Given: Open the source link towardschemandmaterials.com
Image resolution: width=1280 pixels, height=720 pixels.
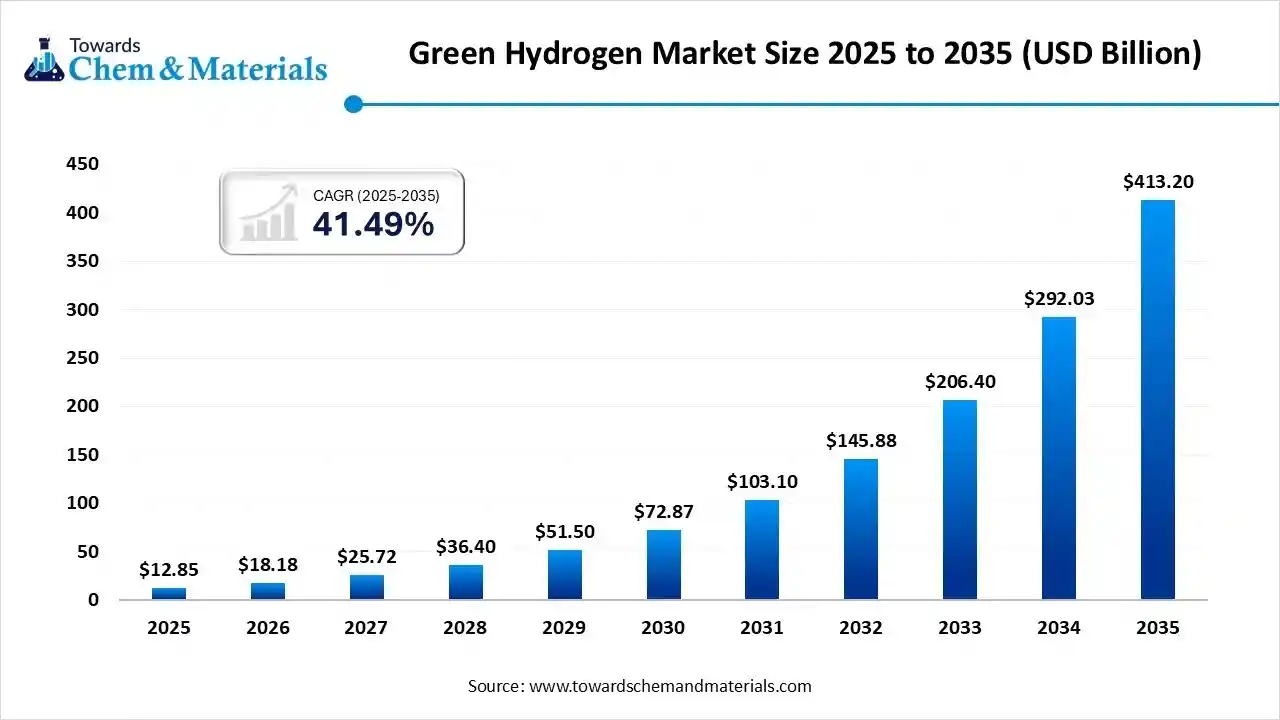Looking at the screenshot, I should point(668,686).
